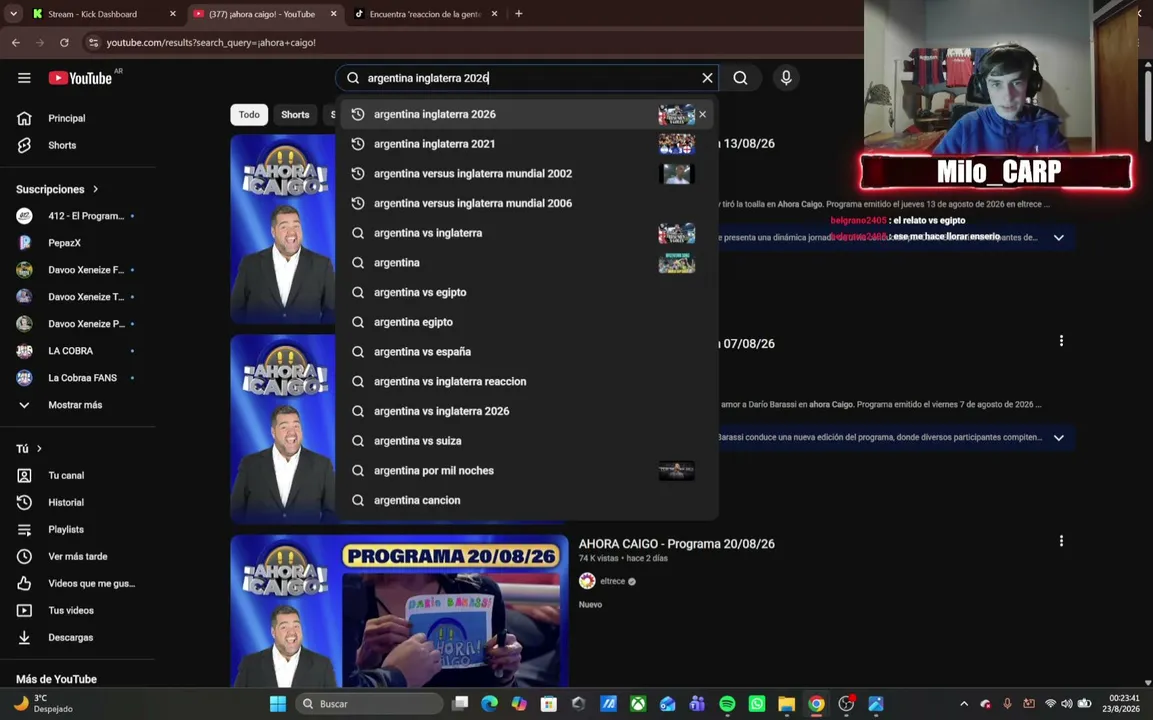Open Playlists in sidebar
1153x720 pixels.
tap(78, 530)
